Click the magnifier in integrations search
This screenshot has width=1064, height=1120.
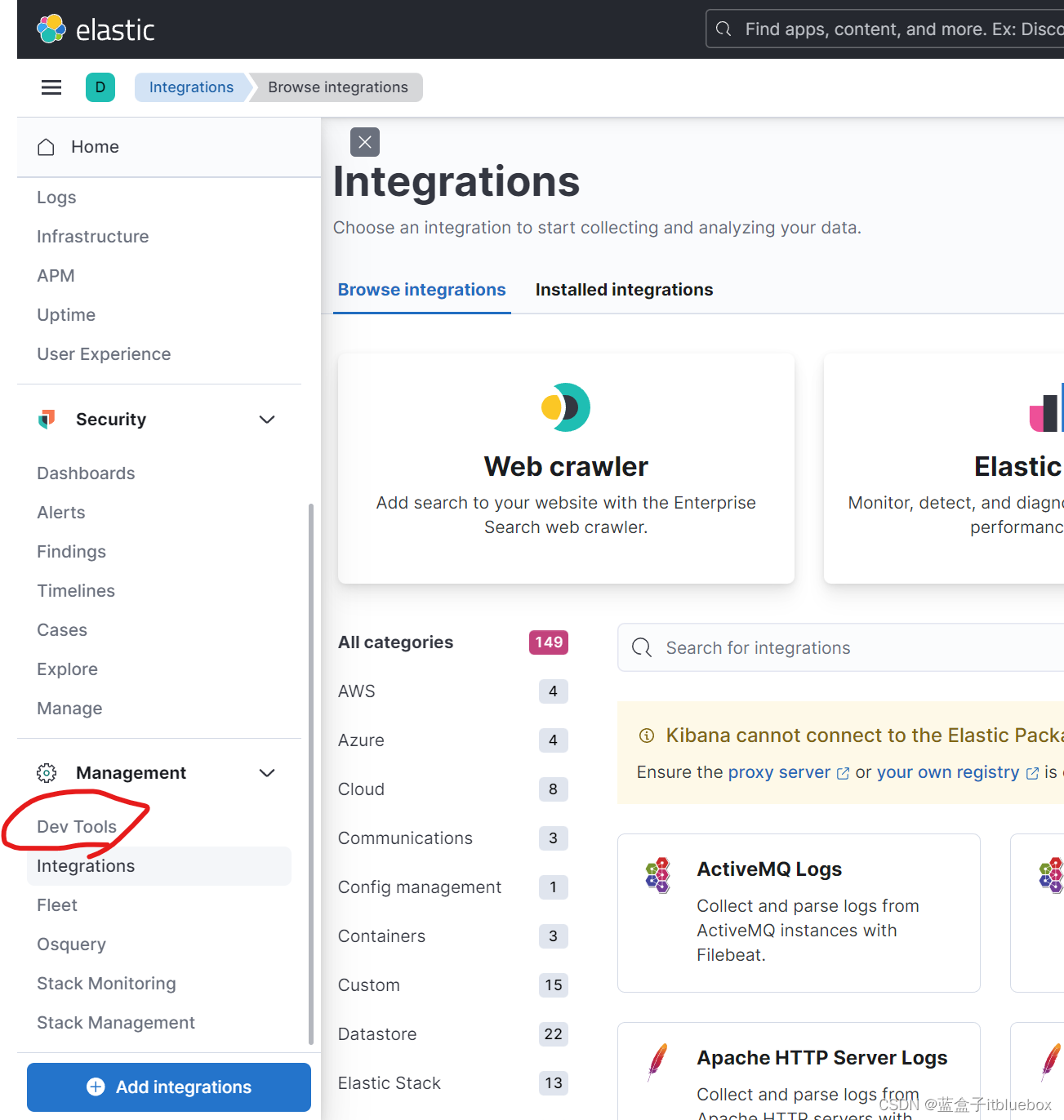click(x=642, y=648)
